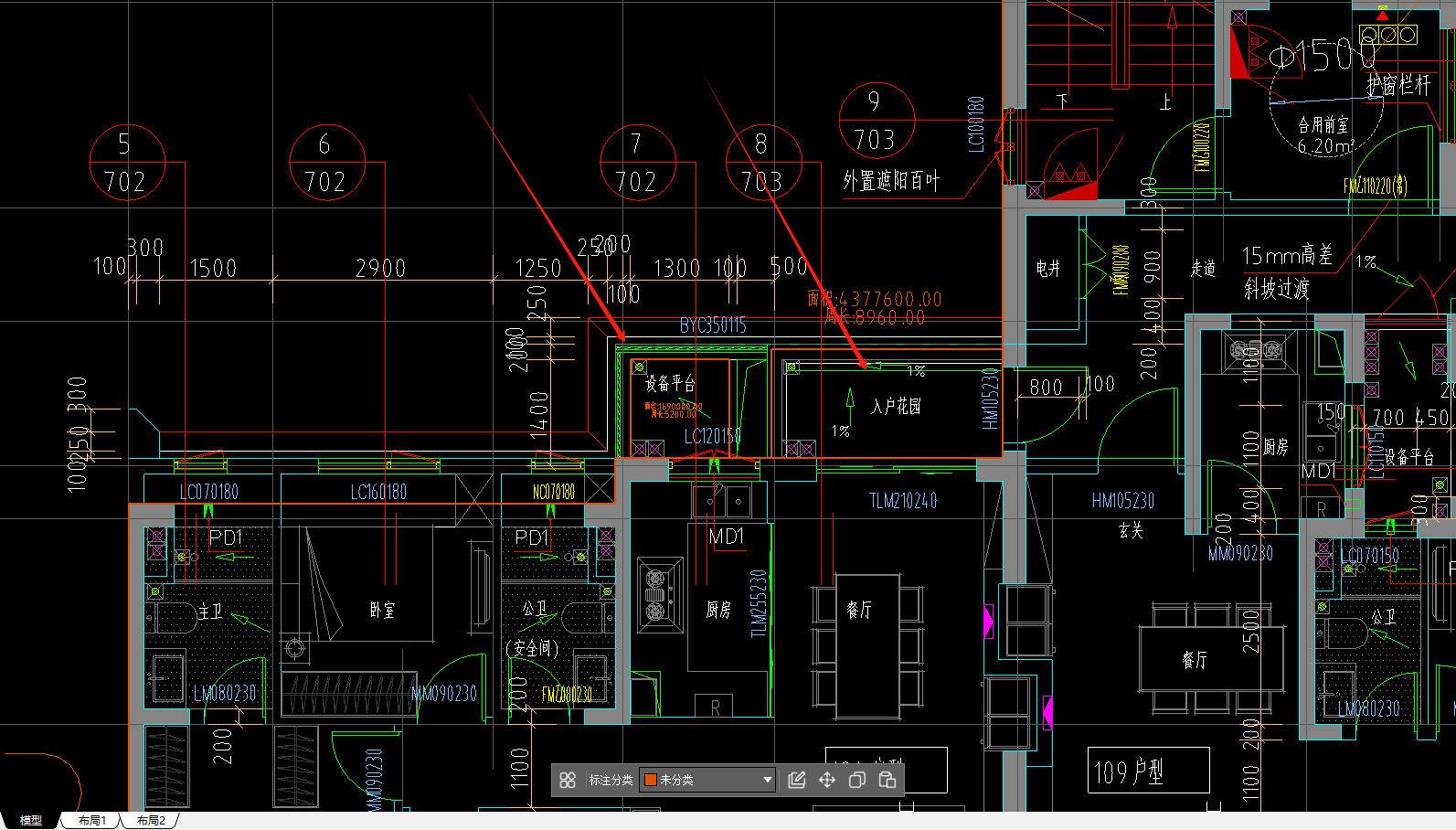This screenshot has width=1456, height=830.
Task: Click the 外置遮阳百叶 annotation text
Action: coord(891,181)
